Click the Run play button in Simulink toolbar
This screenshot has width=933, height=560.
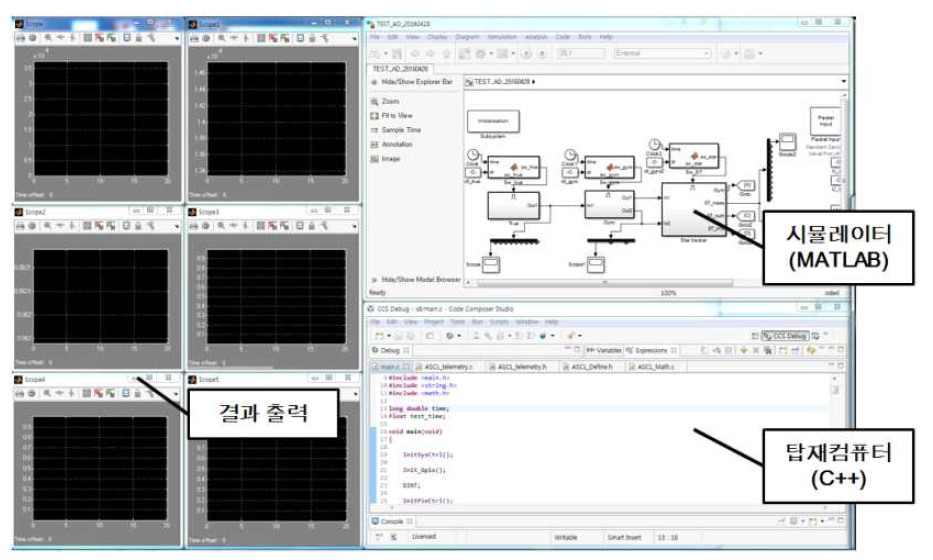(x=527, y=54)
